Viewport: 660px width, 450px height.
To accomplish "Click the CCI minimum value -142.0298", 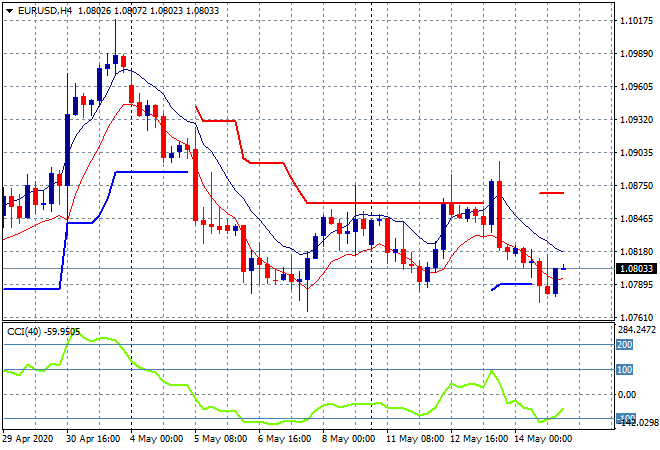I will (637, 423).
